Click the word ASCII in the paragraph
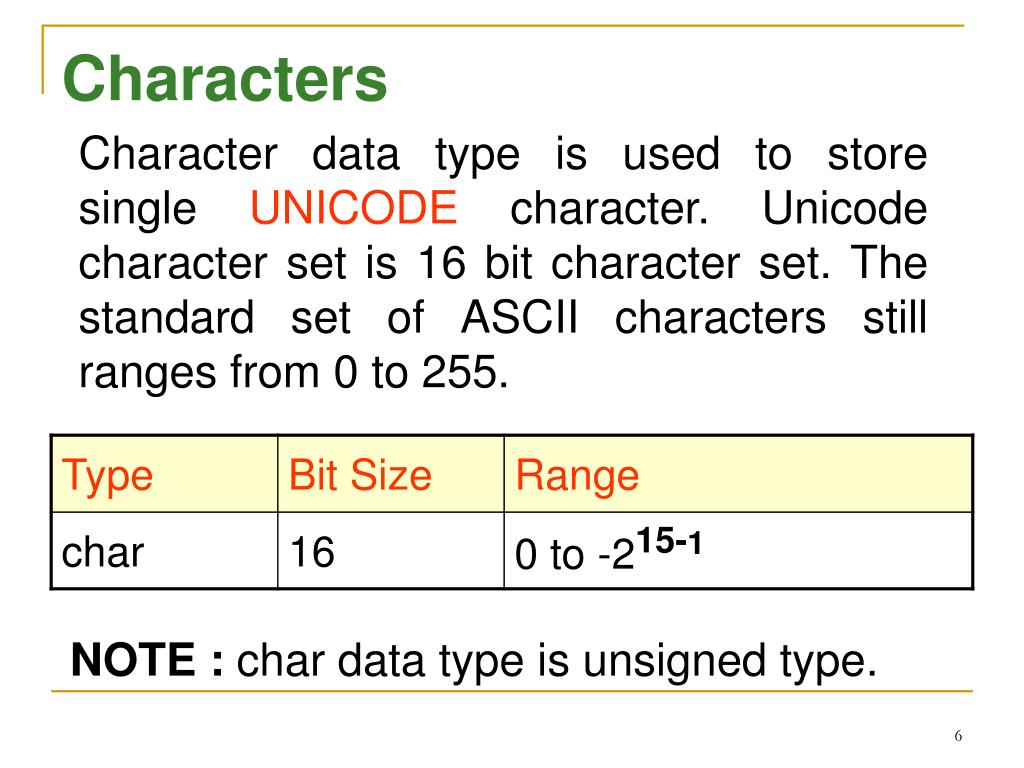Viewport: 1024px width, 768px height. tap(519, 318)
